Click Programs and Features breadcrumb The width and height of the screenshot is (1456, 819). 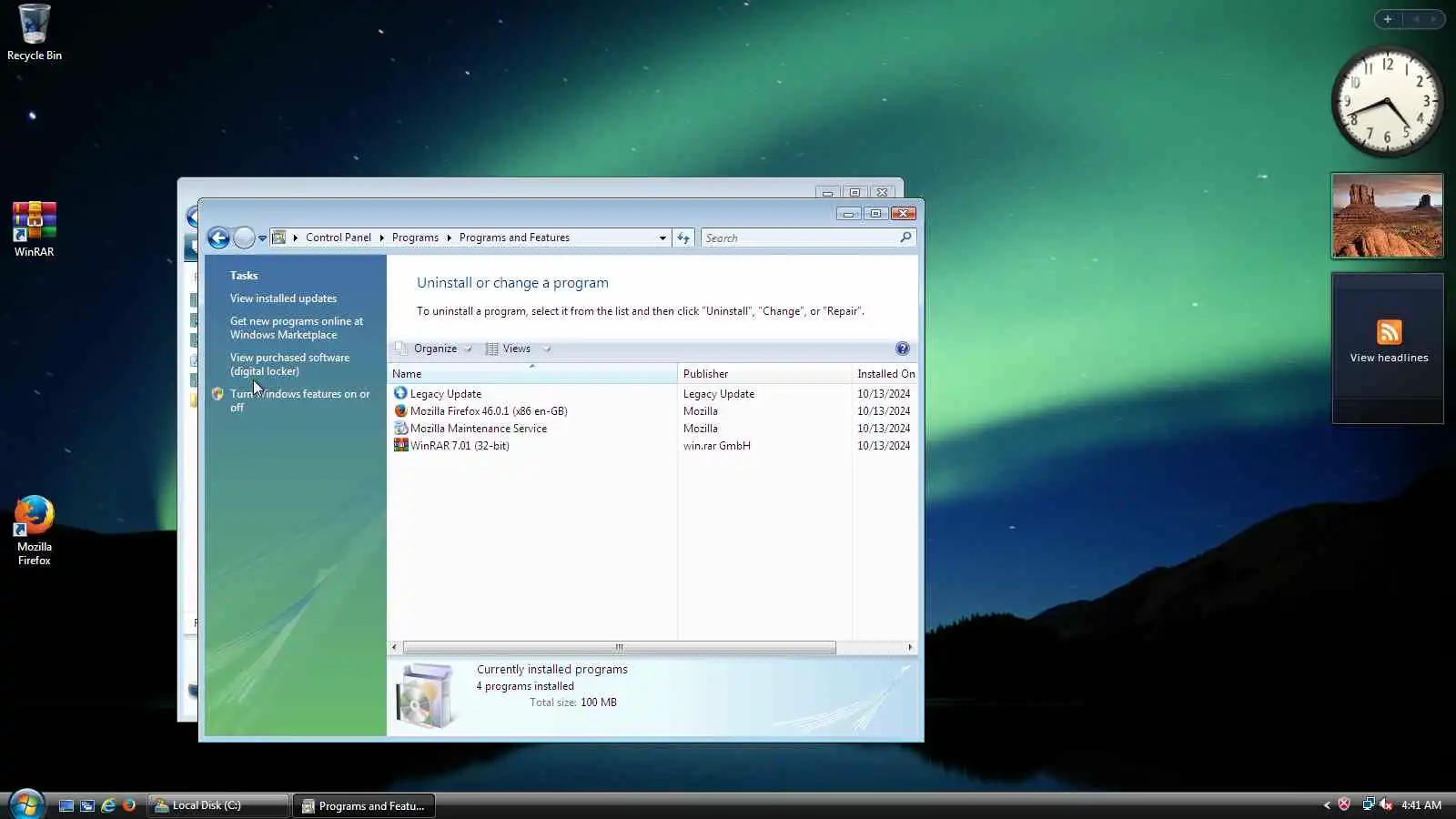[x=514, y=238]
